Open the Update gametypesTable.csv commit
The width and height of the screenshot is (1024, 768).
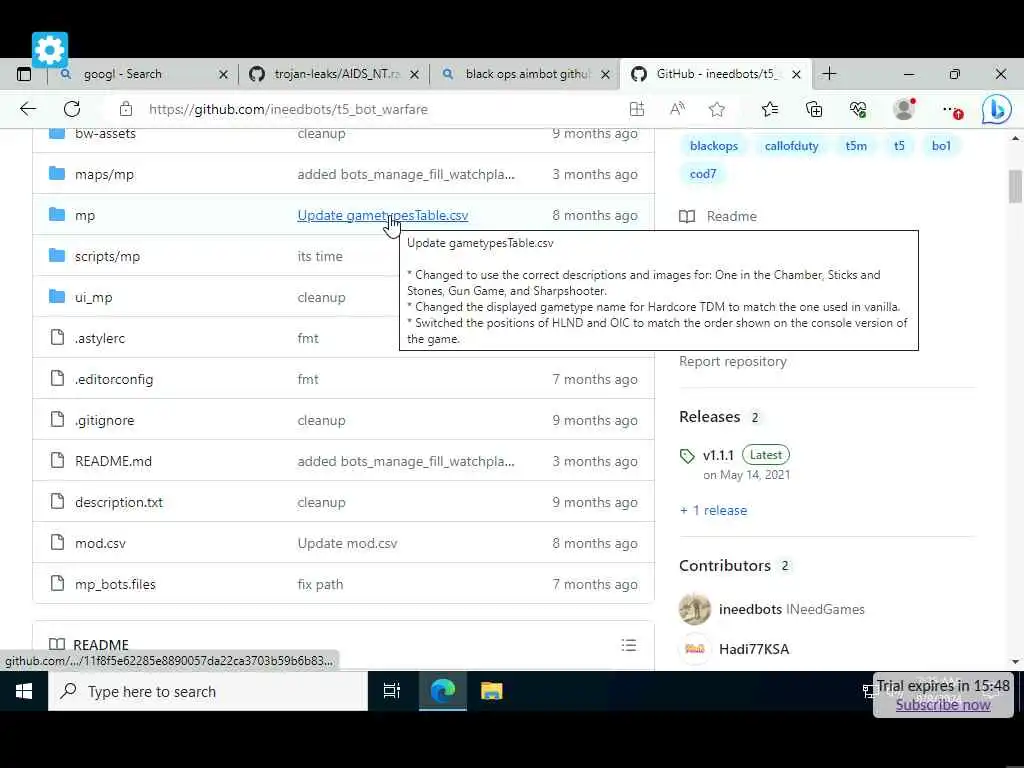pyautogui.click(x=383, y=216)
